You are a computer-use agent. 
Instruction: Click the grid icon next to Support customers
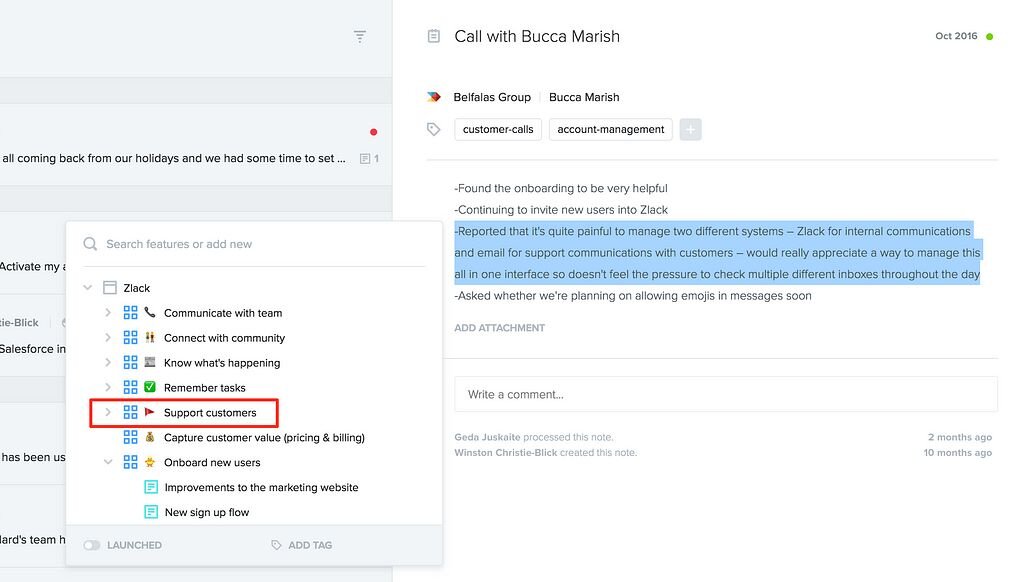click(131, 412)
